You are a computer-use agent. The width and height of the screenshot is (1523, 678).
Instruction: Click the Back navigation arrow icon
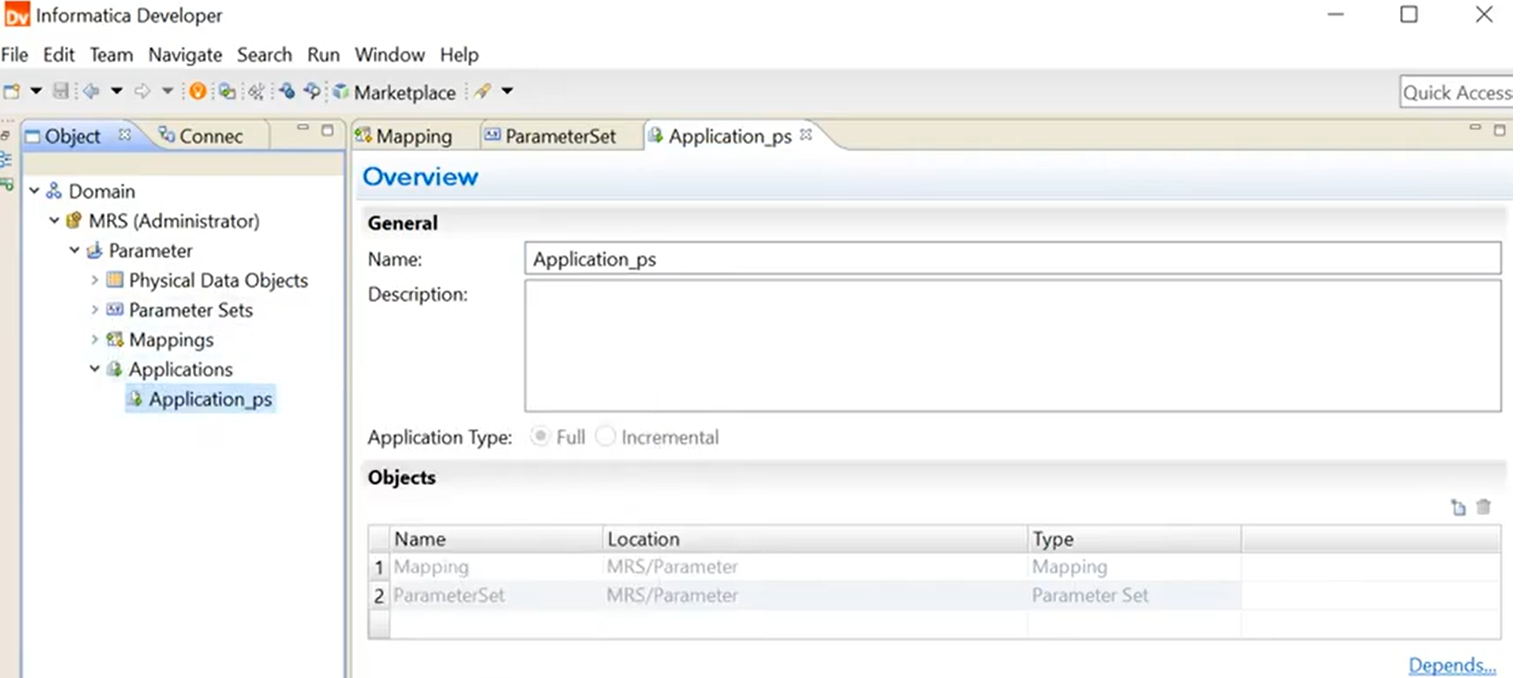point(91,91)
